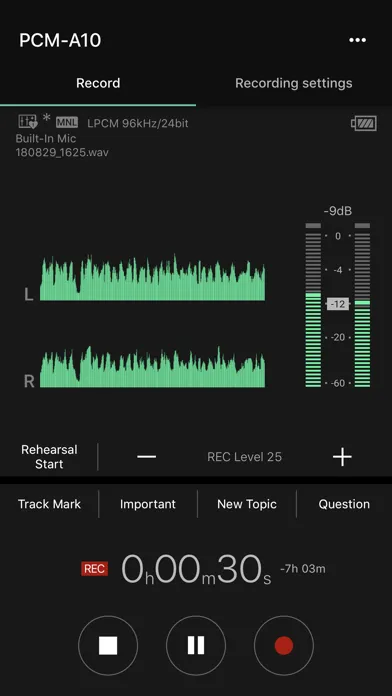
Task: Tap the -9dB peak value readout
Action: pos(338,211)
